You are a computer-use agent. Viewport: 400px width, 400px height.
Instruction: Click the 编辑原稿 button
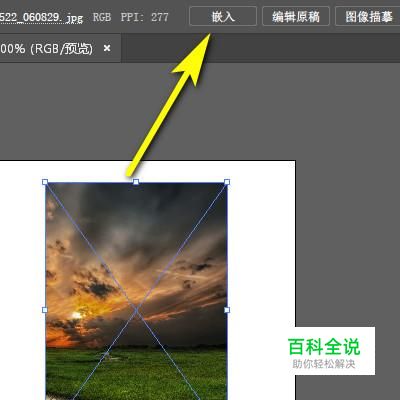tap(296, 16)
